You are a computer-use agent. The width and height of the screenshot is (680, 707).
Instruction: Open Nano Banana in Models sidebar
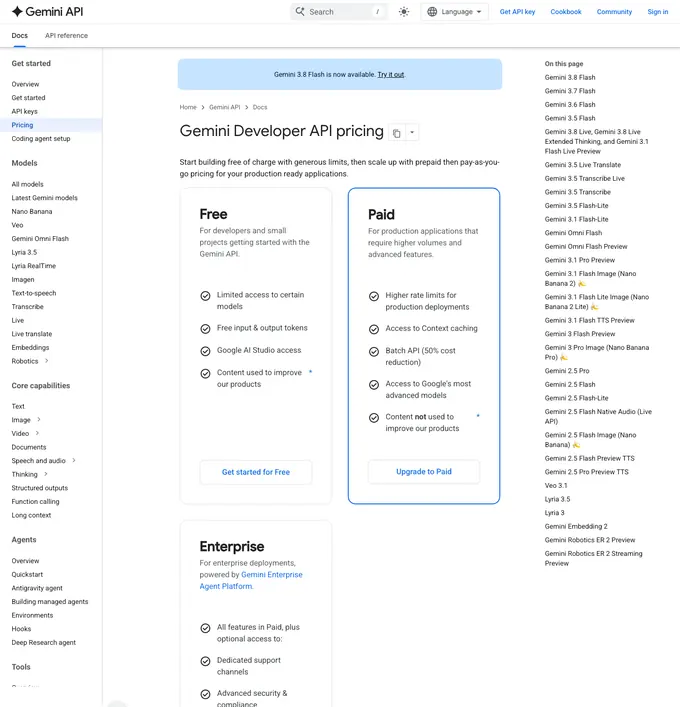coord(32,211)
